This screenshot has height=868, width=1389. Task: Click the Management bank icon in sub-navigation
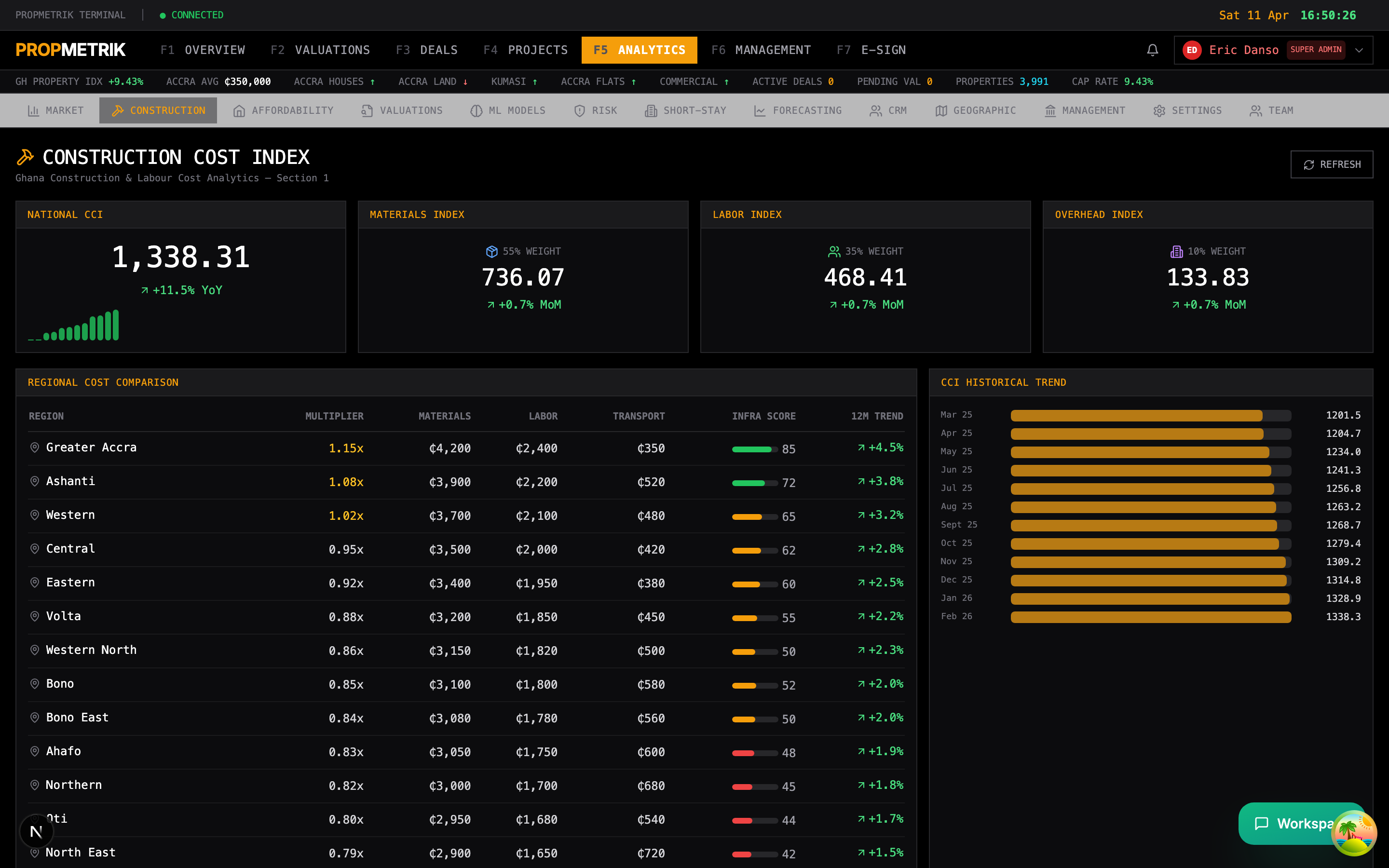(1050, 111)
